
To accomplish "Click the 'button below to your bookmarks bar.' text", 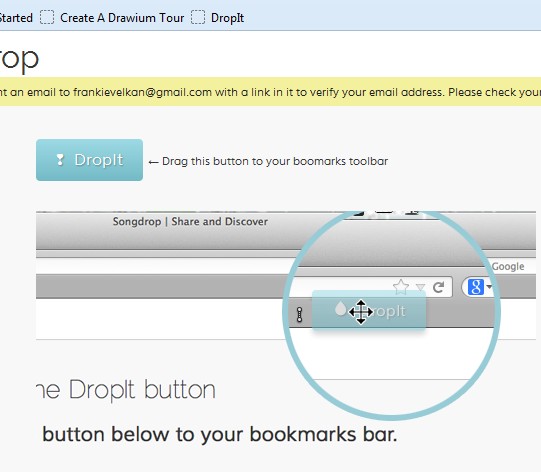I will pos(220,434).
